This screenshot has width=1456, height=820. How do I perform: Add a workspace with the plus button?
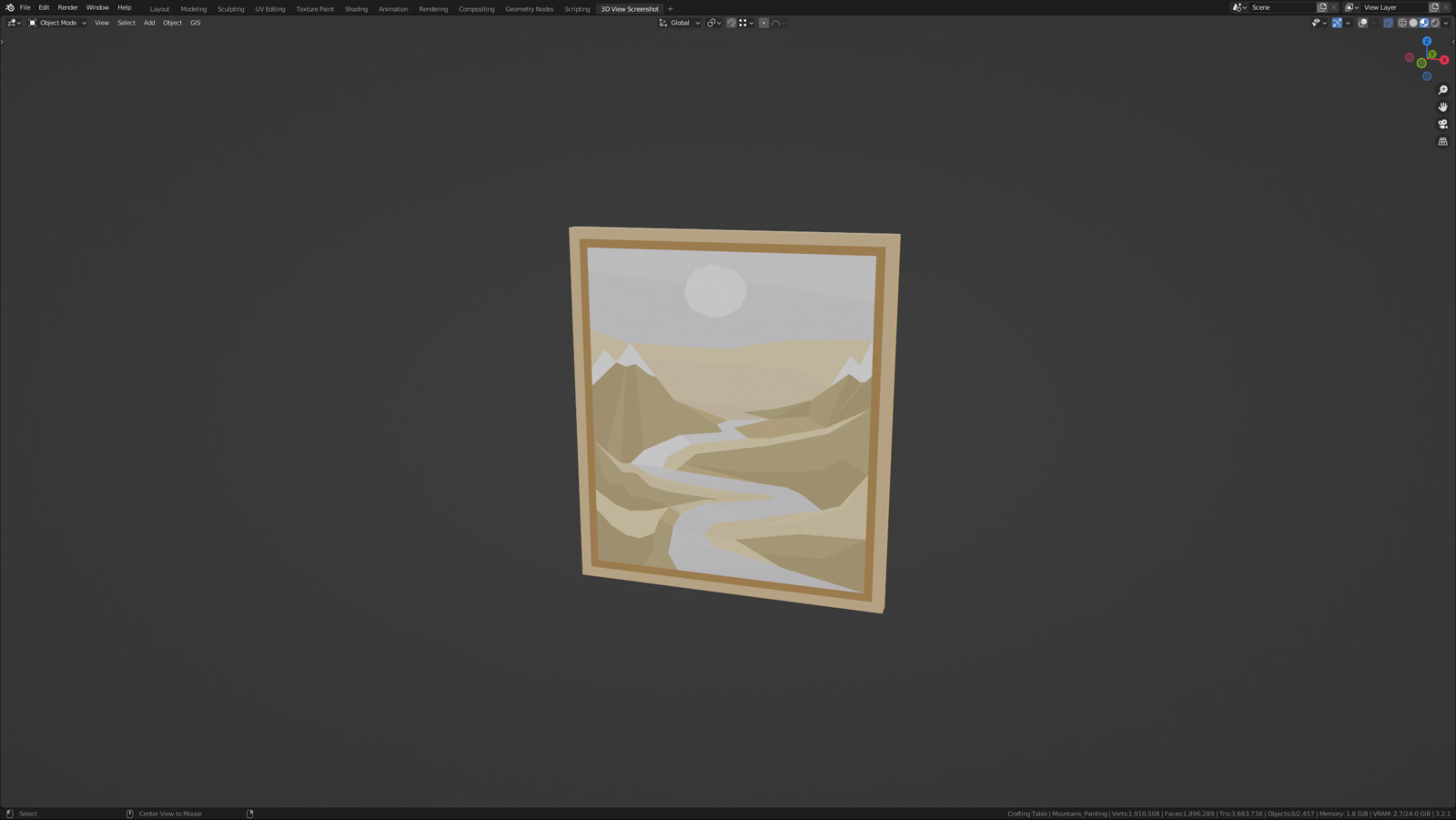pyautogui.click(x=671, y=9)
